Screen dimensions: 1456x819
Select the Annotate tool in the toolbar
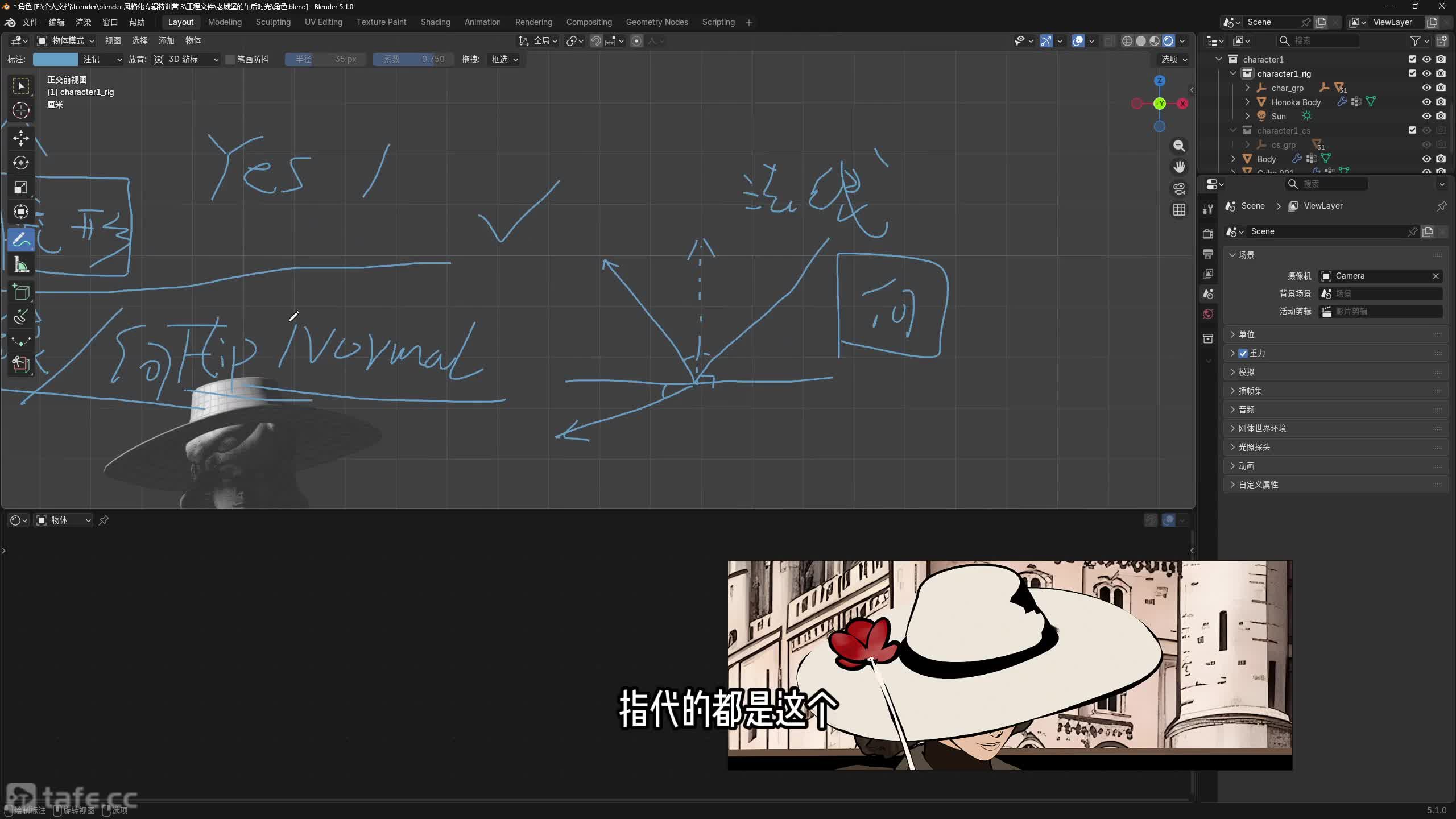tap(21, 240)
